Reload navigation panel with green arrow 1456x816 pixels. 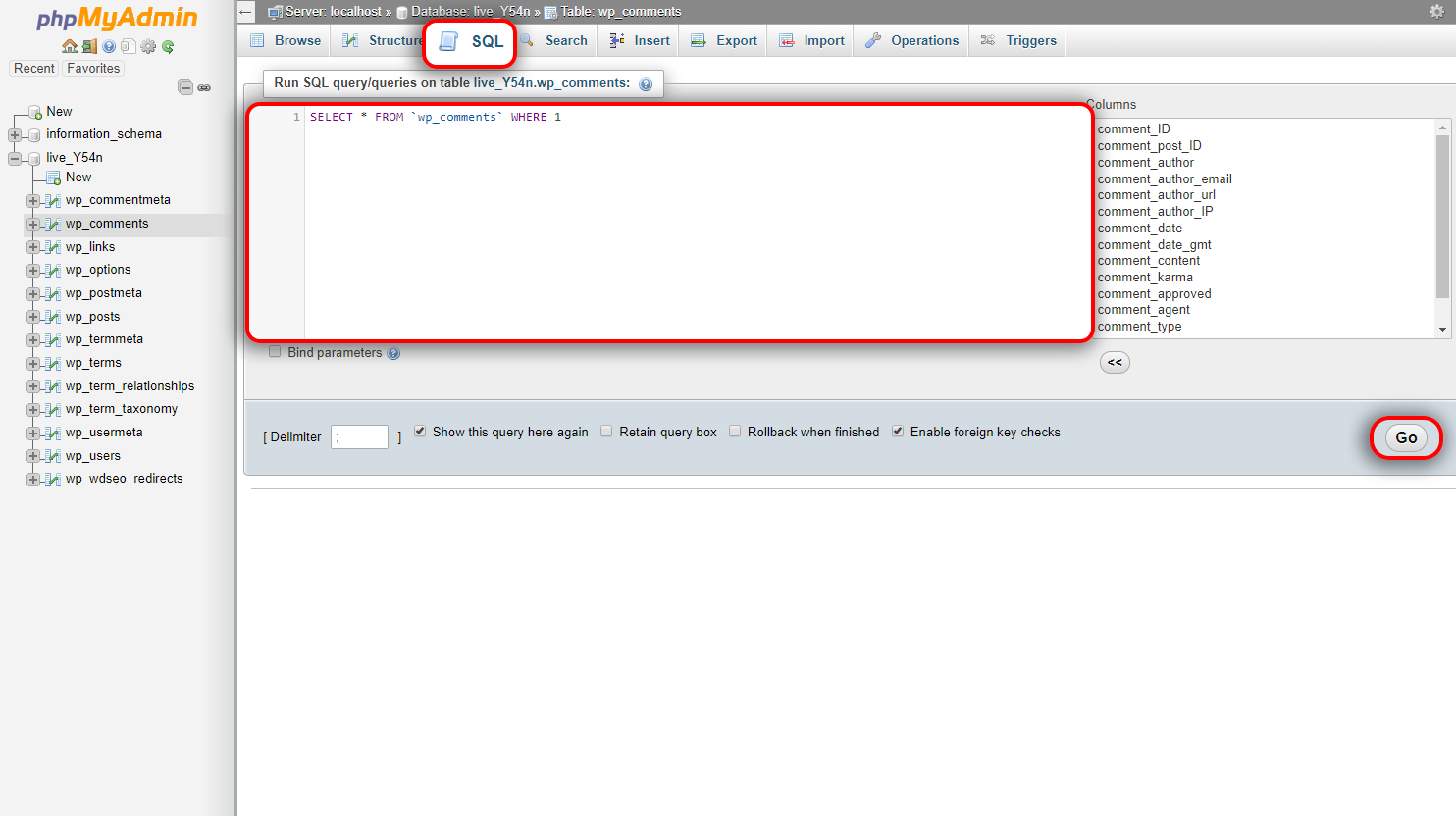click(x=168, y=46)
